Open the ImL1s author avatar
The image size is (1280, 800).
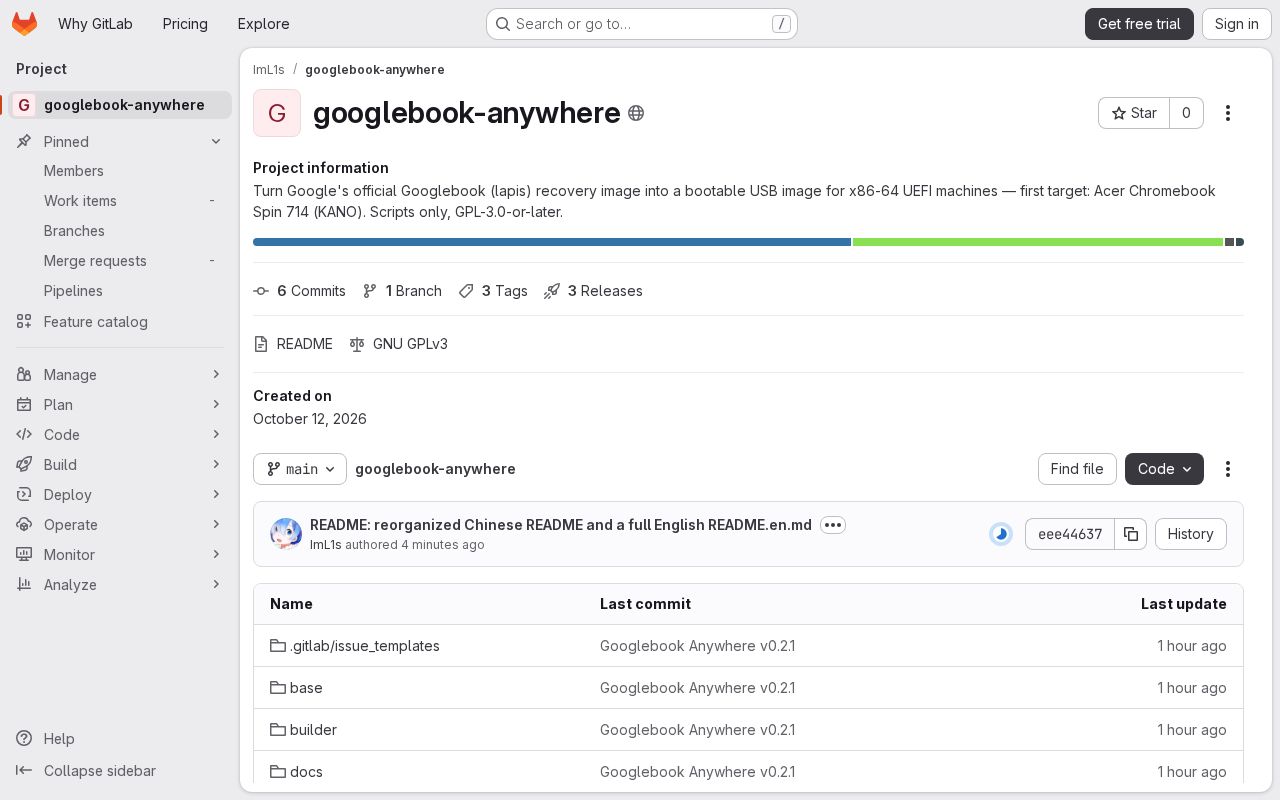click(286, 534)
